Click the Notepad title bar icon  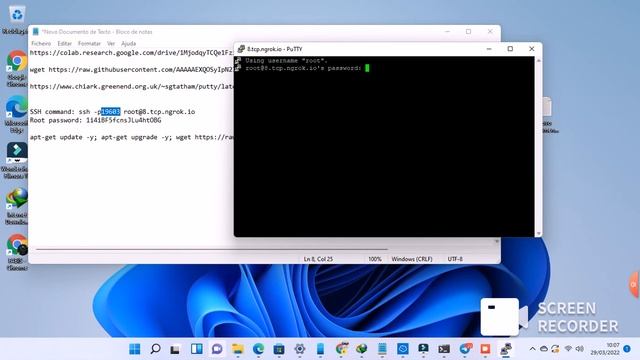pyautogui.click(x=36, y=31)
